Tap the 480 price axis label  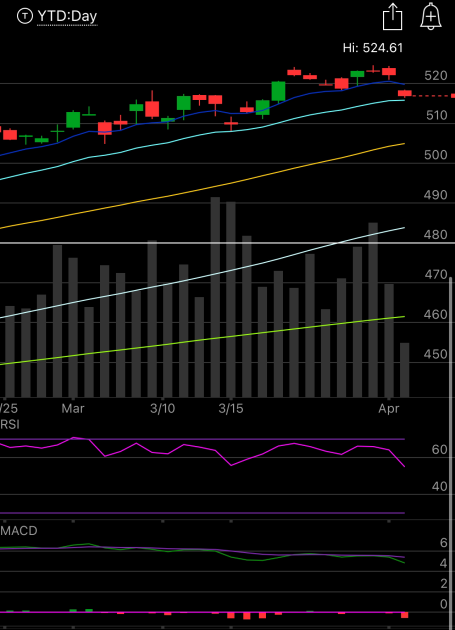tap(435, 235)
